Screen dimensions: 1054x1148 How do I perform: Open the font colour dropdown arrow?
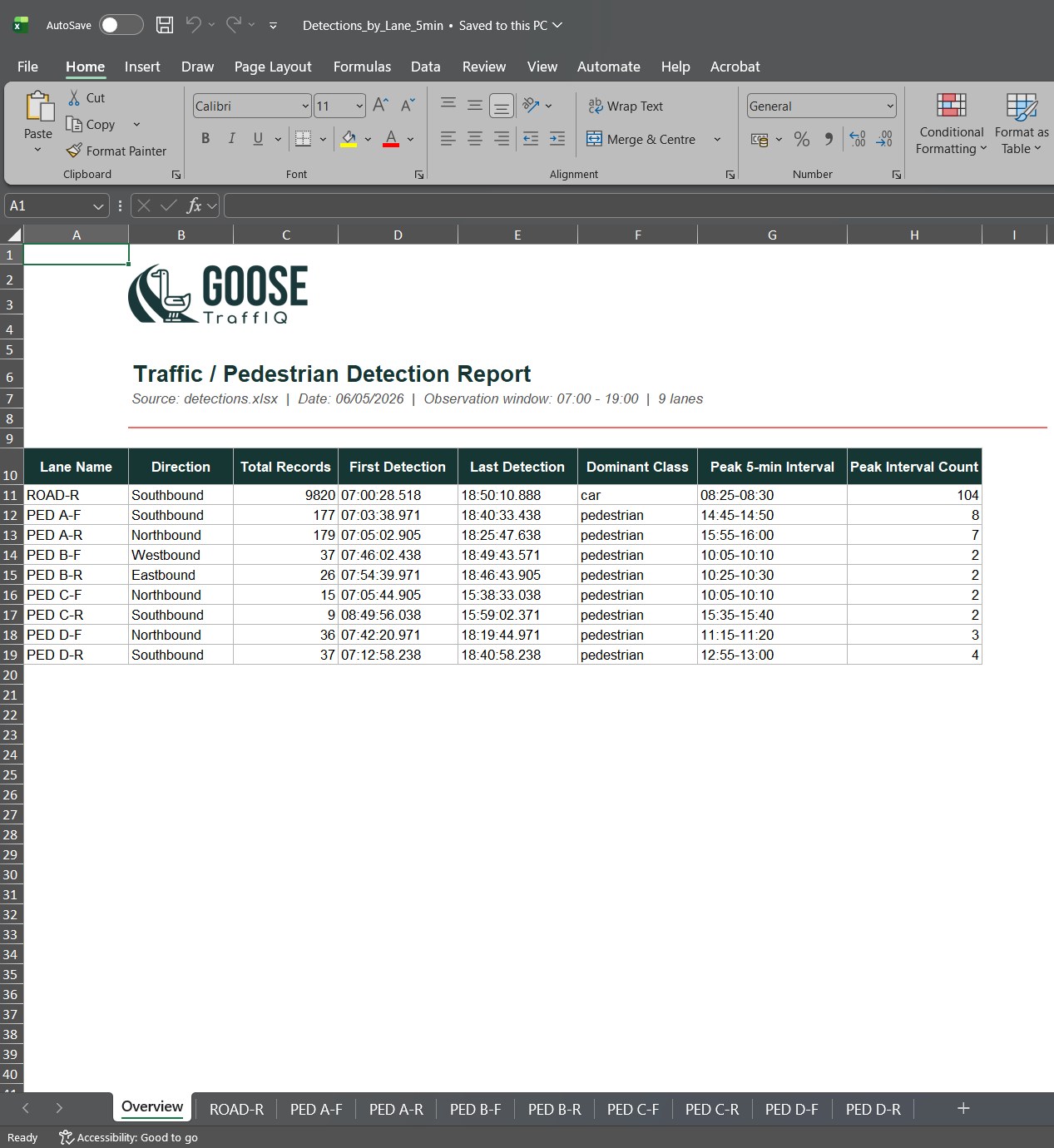pos(411,139)
